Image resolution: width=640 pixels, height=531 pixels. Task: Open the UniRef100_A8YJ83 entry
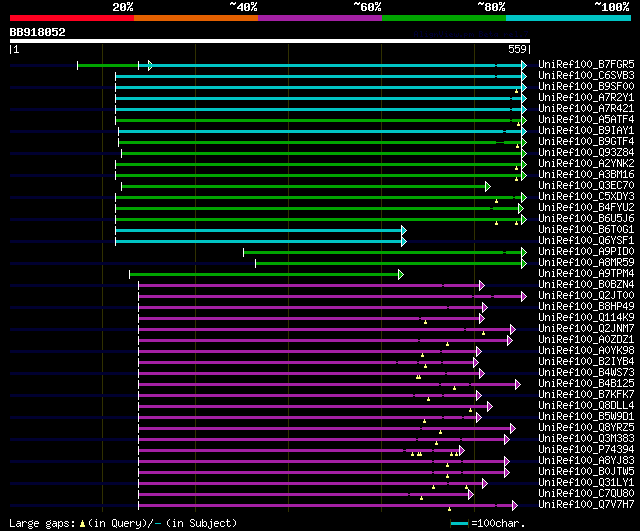pos(586,461)
